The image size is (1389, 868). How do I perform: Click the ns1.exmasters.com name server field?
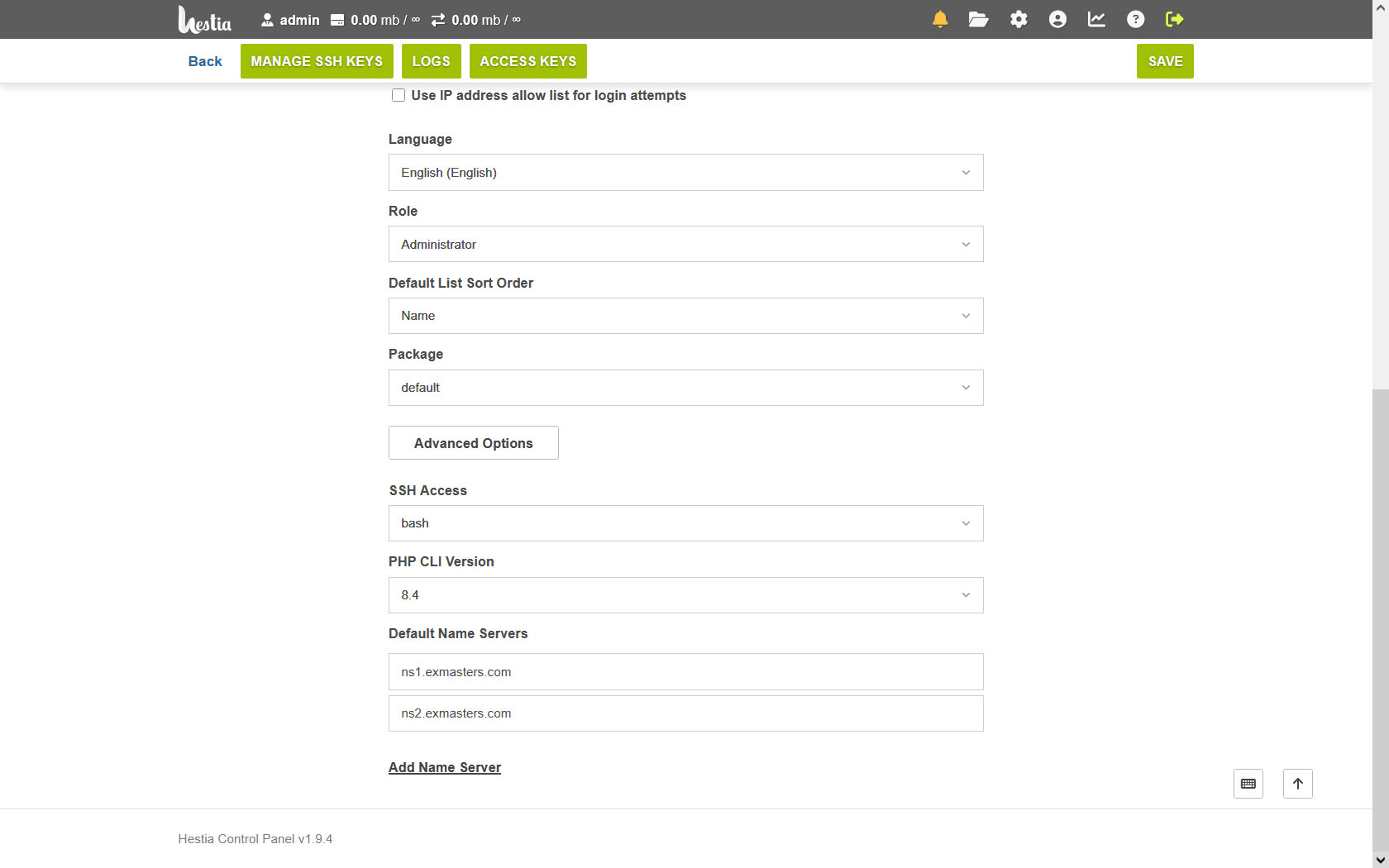[685, 672]
